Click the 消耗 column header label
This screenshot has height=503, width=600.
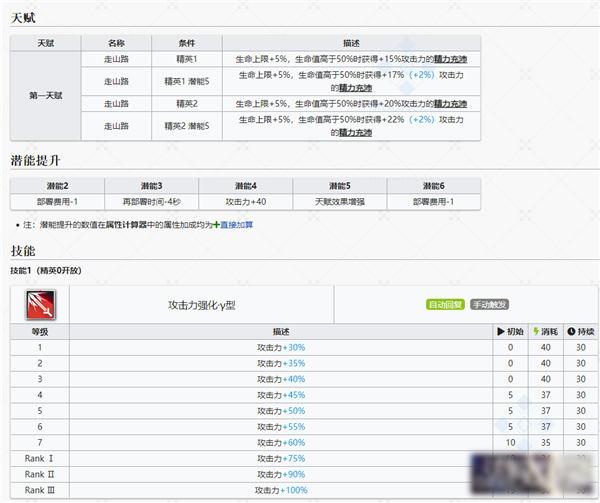click(x=549, y=332)
